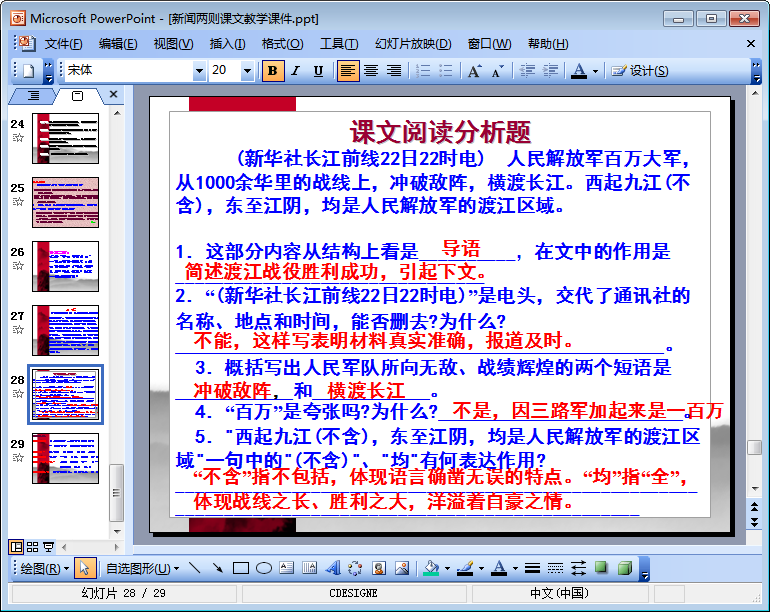Open the 格式(O) menu
Viewport: 770px width, 612px height.
[x=282, y=44]
